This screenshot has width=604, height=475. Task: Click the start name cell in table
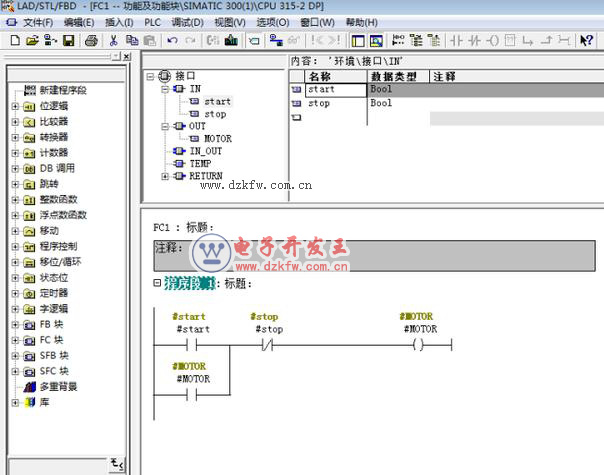336,89
